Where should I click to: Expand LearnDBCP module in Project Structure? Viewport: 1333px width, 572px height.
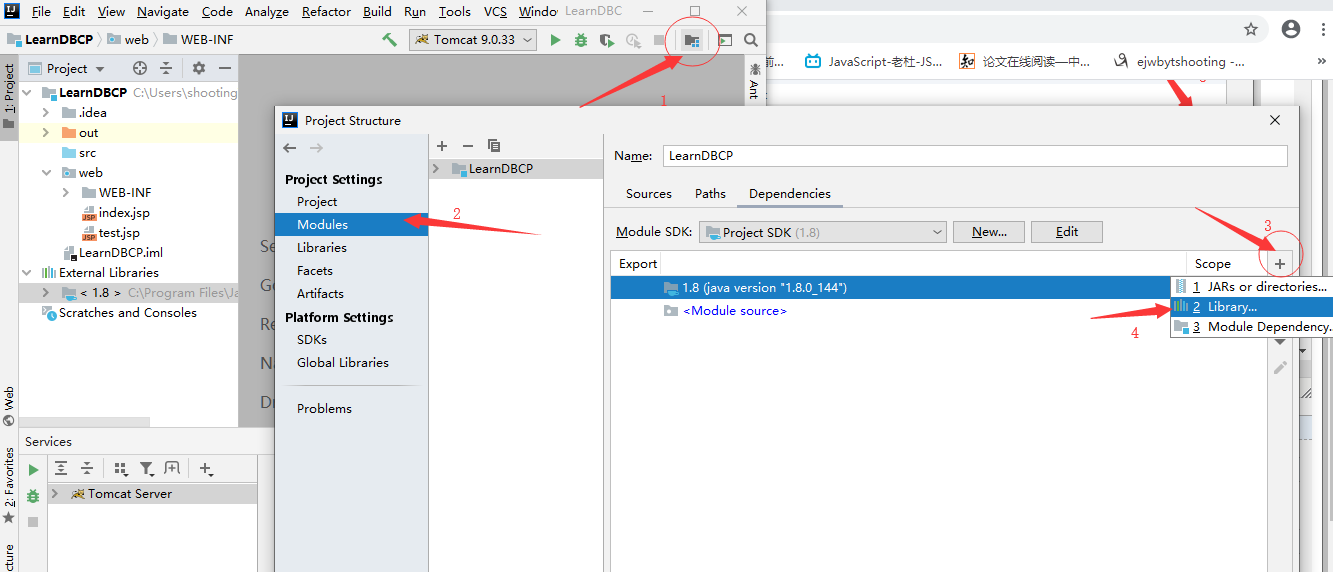pyautogui.click(x=436, y=169)
